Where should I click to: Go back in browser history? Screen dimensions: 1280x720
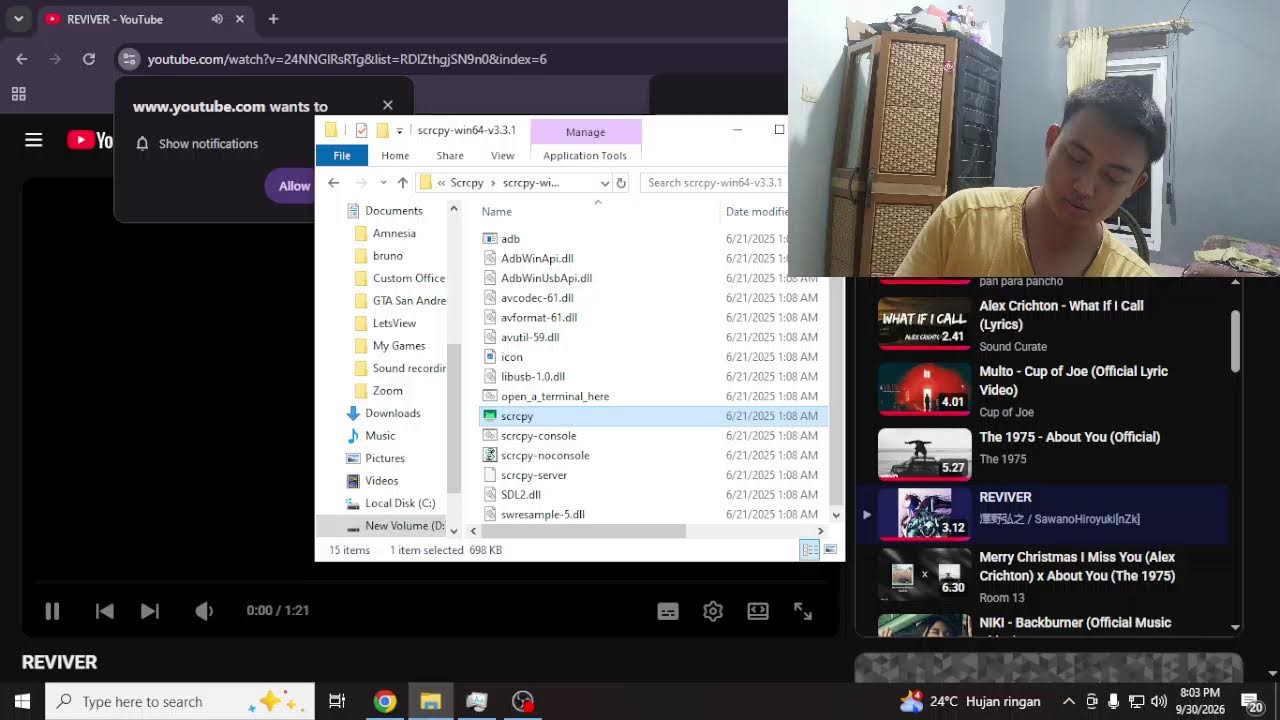[x=22, y=59]
